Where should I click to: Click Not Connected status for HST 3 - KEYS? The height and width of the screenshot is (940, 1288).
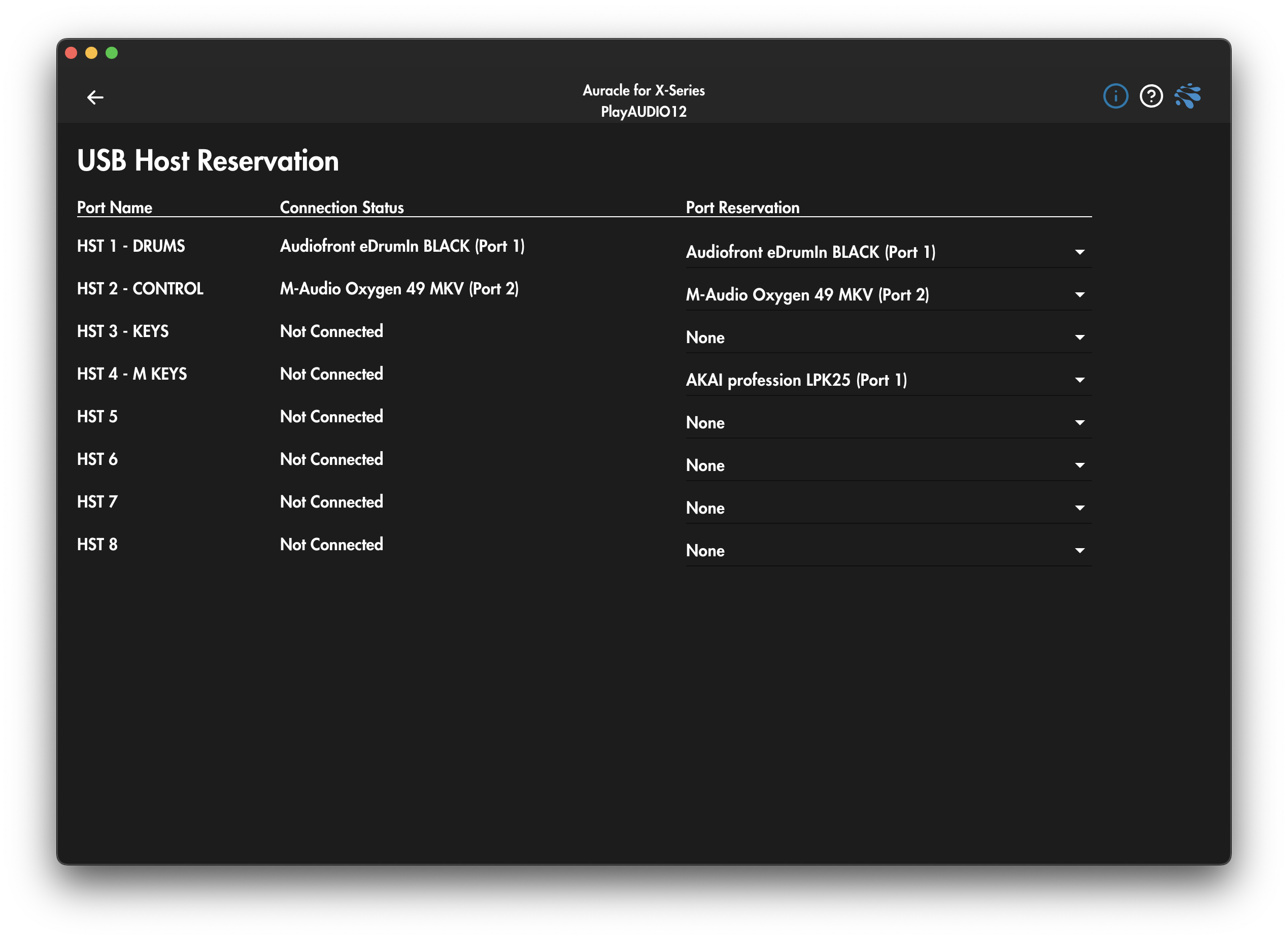[x=332, y=331]
